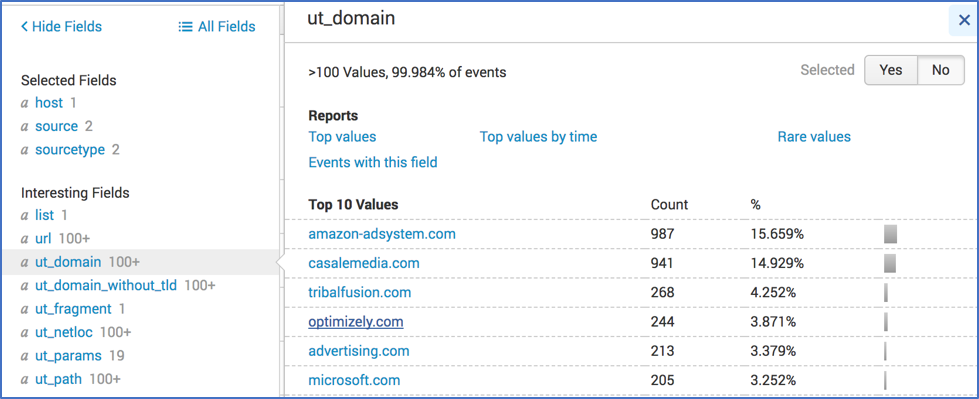This screenshot has width=979, height=399.
Task: Click the amazon-adsystem.com percentage bar
Action: [890, 234]
